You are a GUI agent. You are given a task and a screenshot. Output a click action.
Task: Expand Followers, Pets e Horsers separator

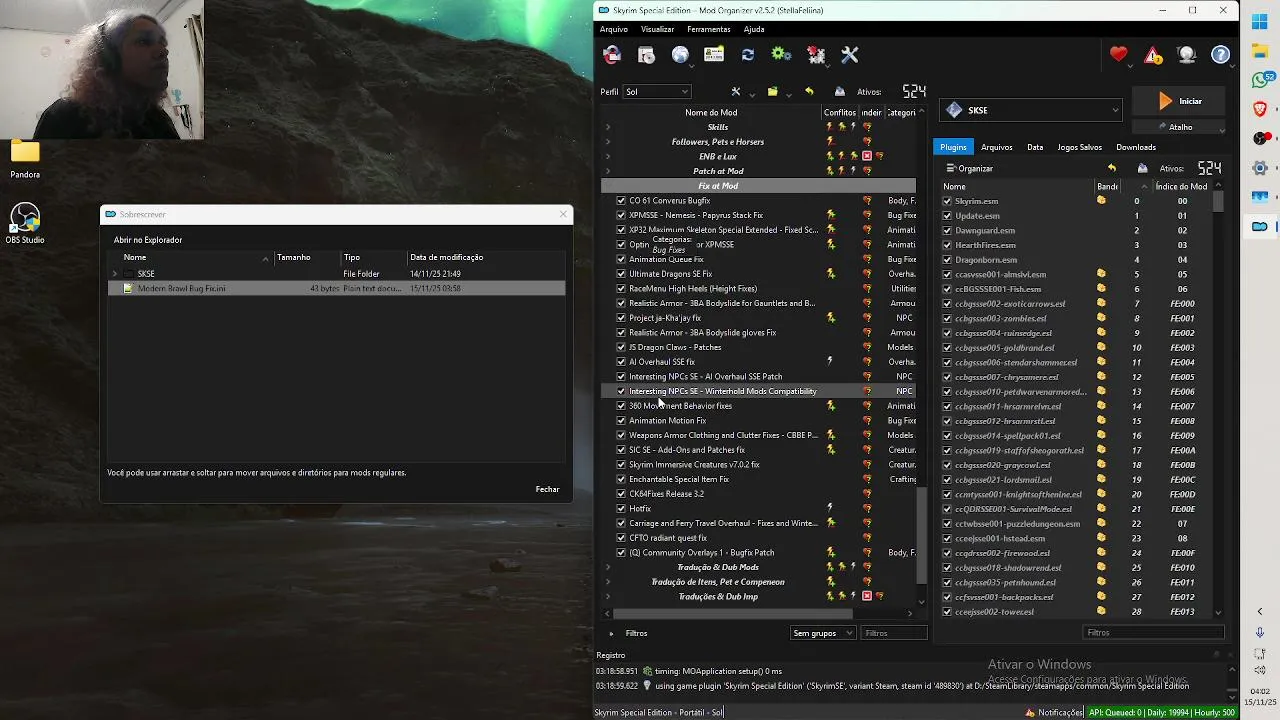[x=608, y=142]
